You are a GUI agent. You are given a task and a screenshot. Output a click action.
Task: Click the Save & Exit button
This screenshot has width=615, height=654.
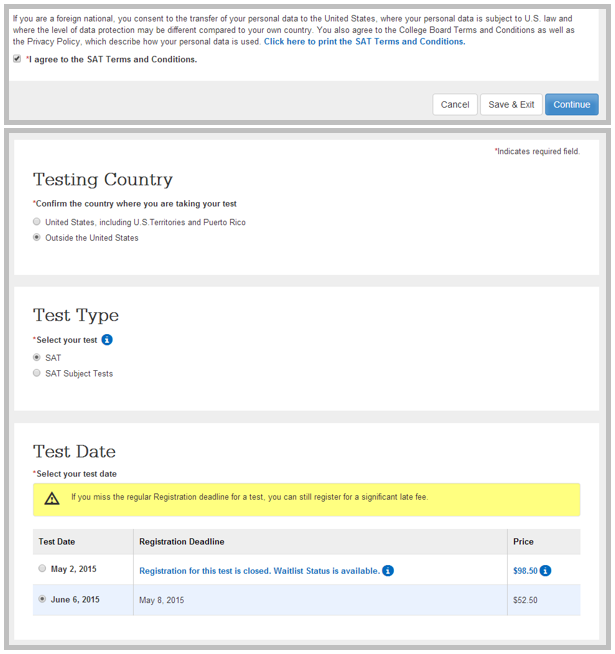pyautogui.click(x=511, y=104)
